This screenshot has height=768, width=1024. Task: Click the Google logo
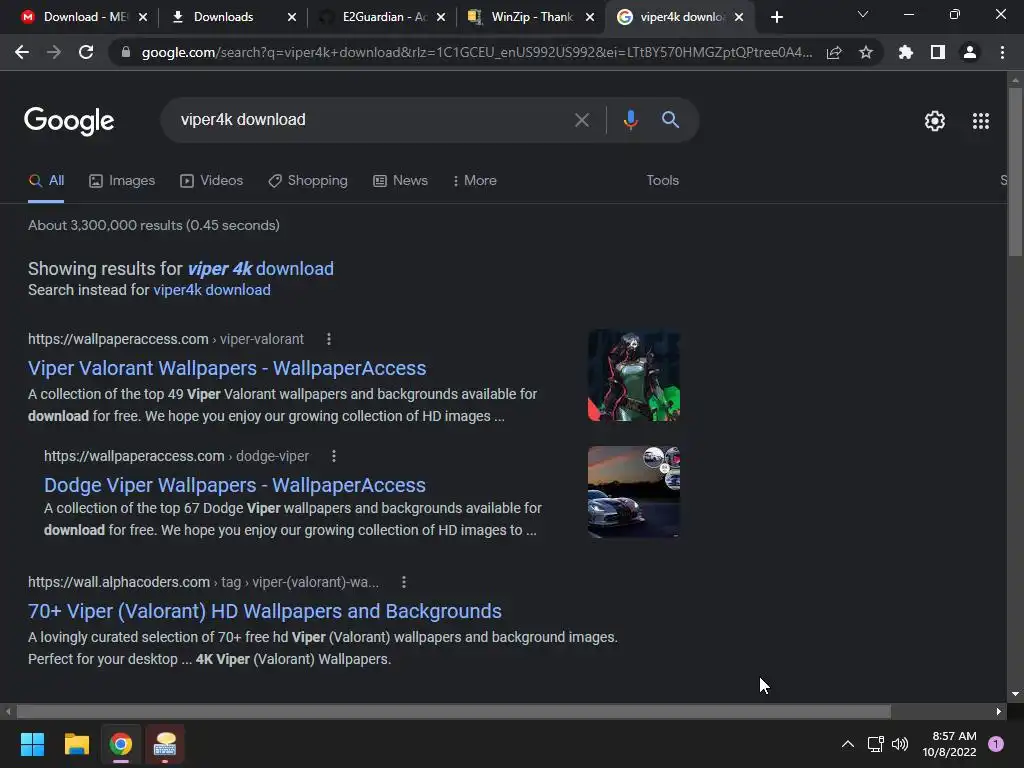[x=69, y=121]
